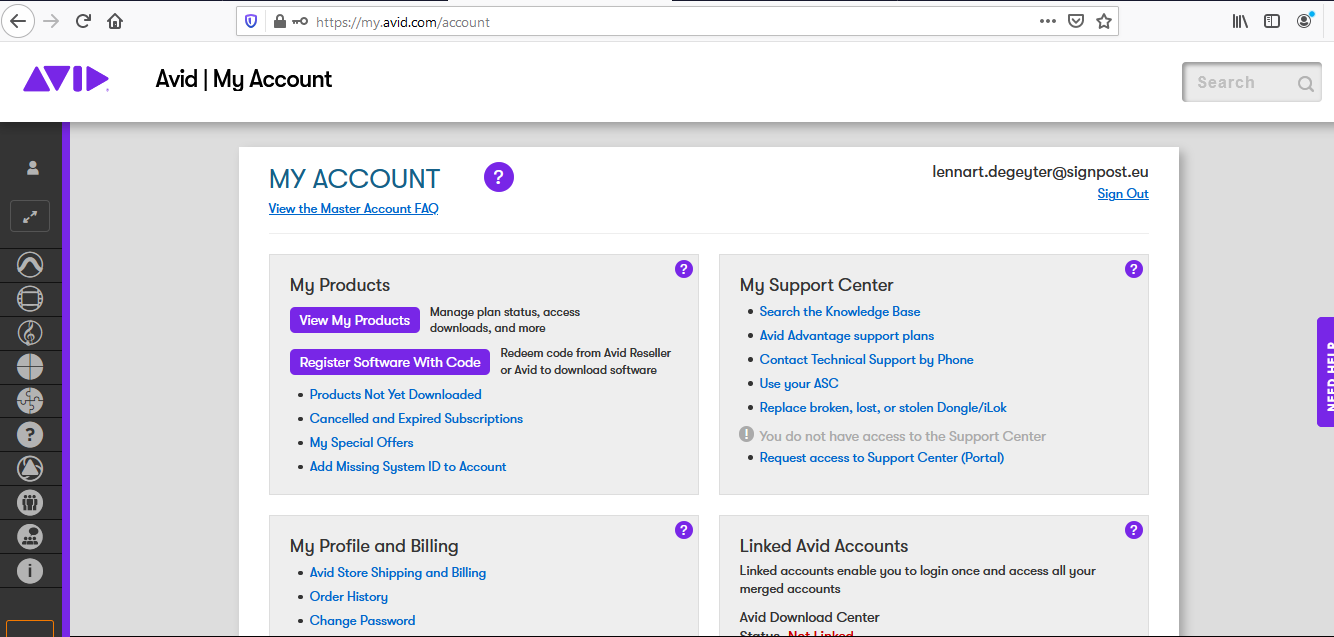The image size is (1334, 637).
Task: Open Firefox Library menu
Action: pos(1240,21)
